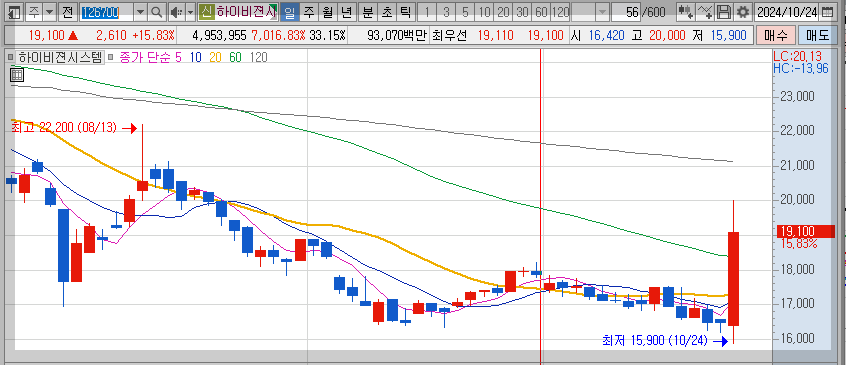Click the 20 interval button in period row
The image size is (846, 365).
click(x=503, y=11)
